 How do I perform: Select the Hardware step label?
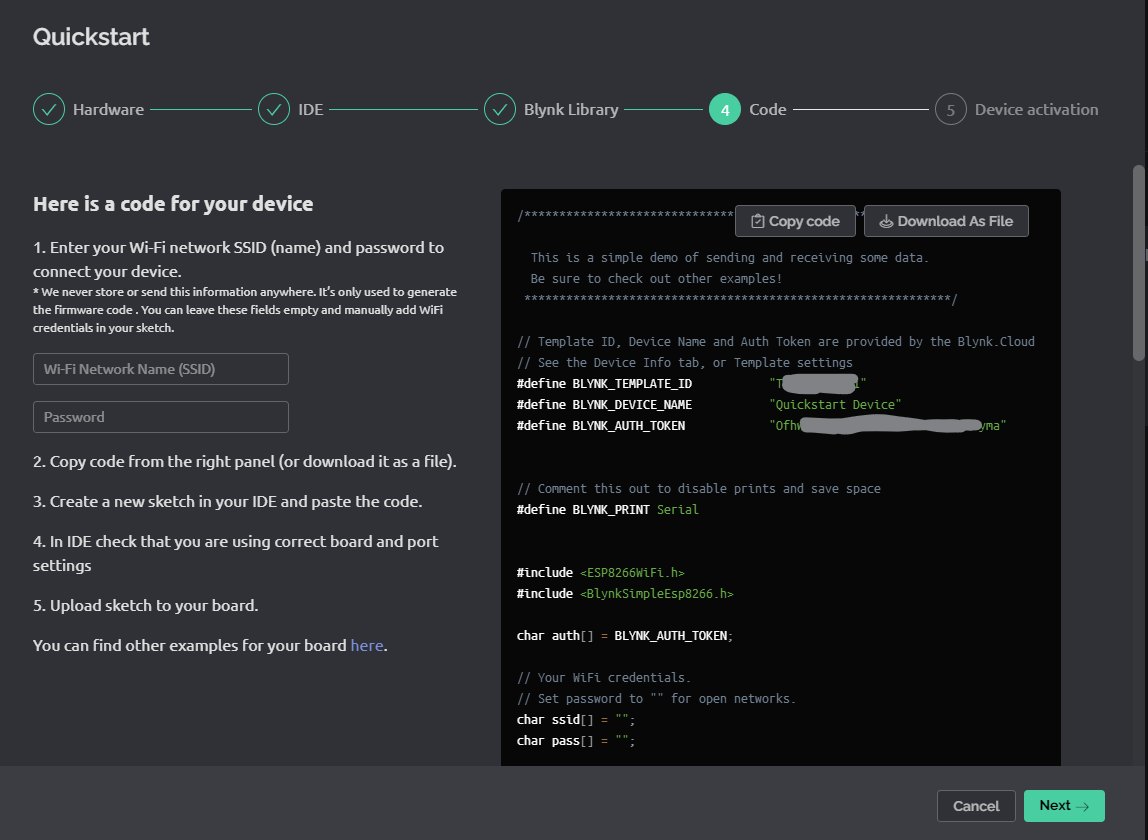pyautogui.click(x=108, y=110)
